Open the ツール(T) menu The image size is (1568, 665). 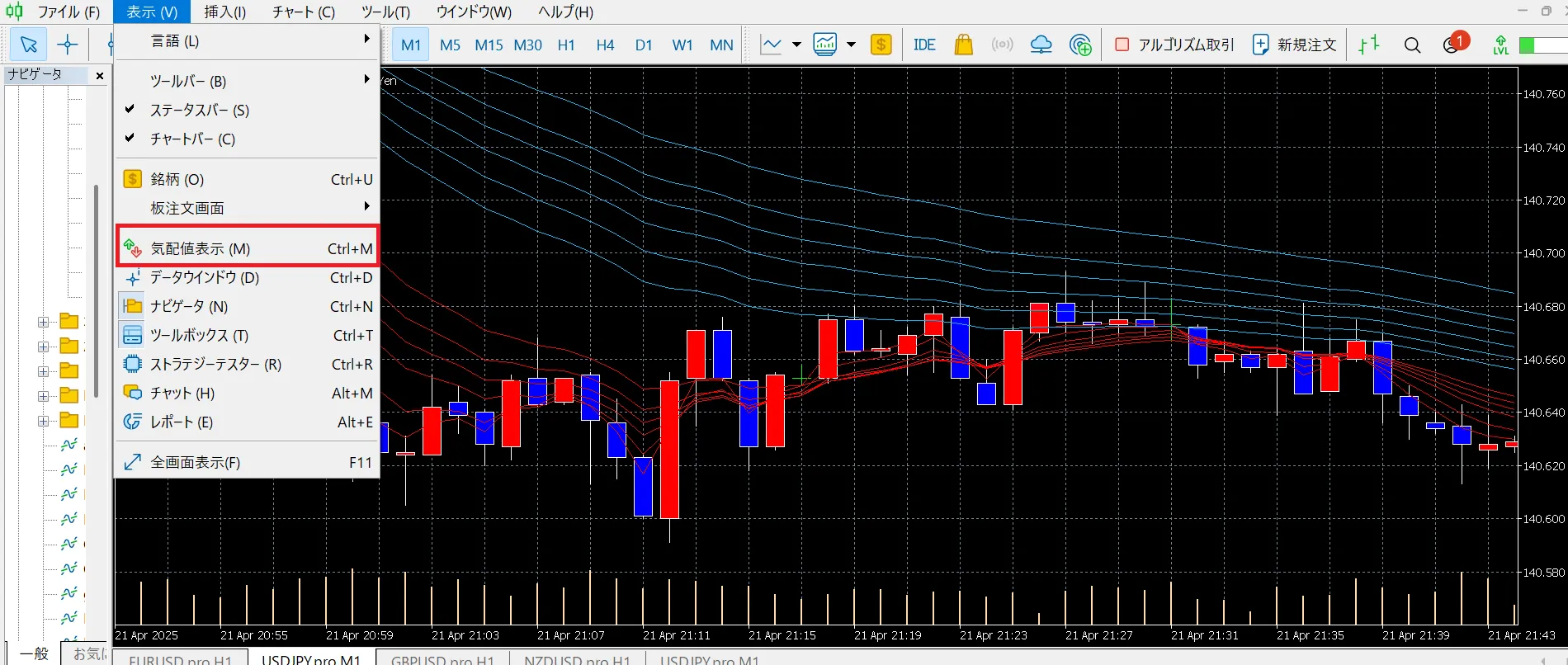coord(385,12)
